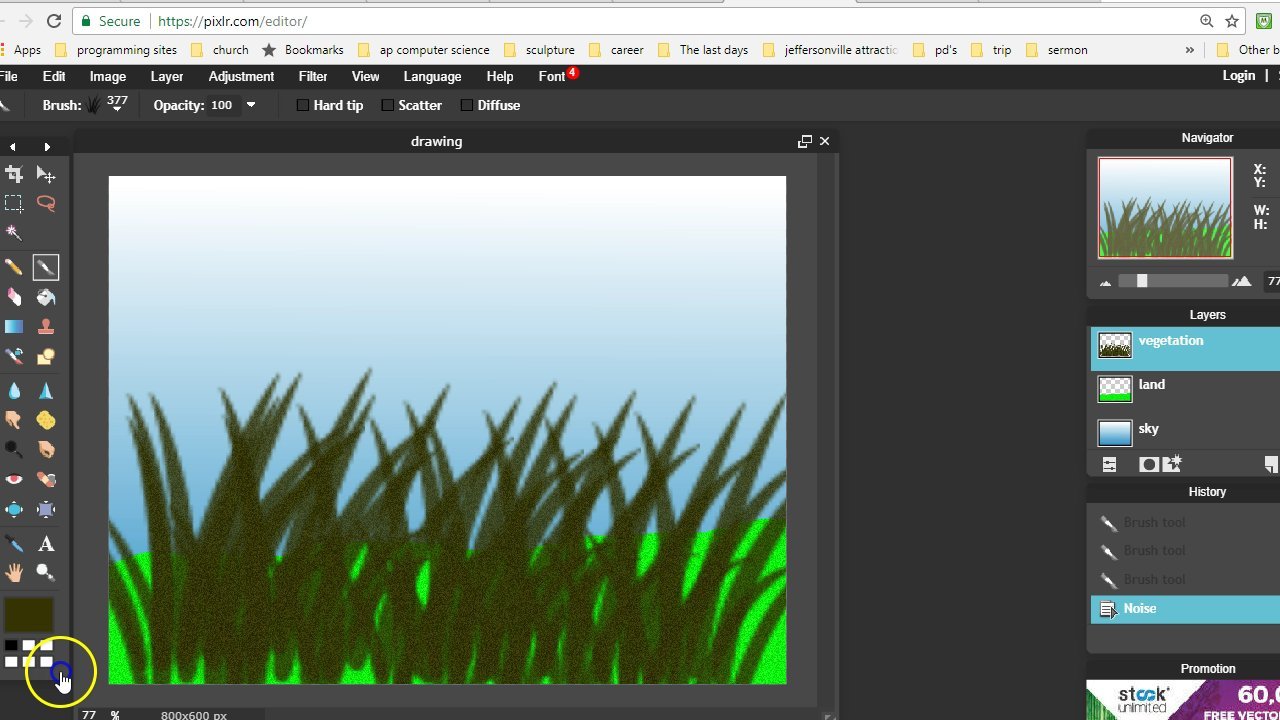
Task: Click the Login link
Action: coord(1238,76)
